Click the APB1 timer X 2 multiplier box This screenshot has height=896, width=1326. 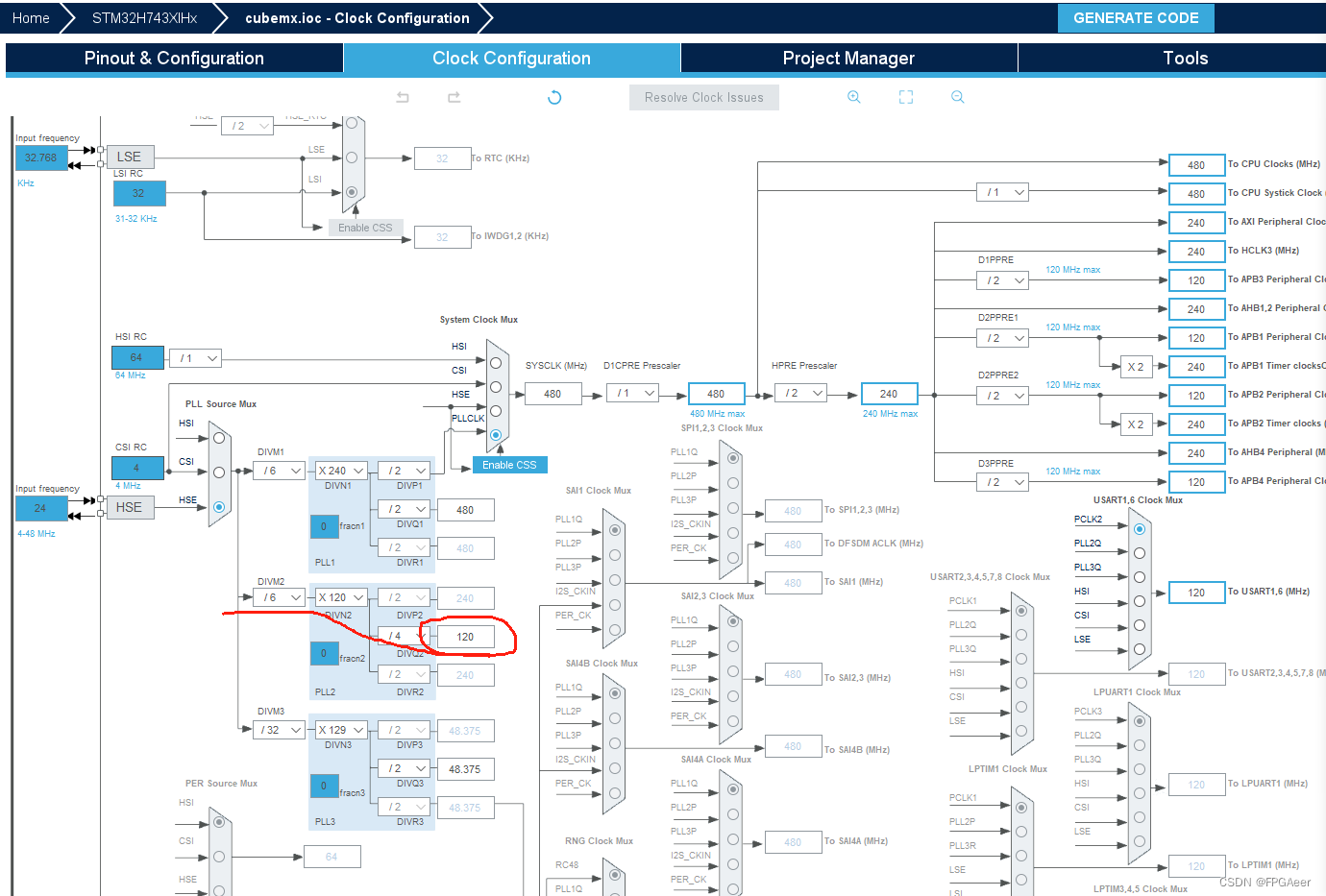[1136, 367]
